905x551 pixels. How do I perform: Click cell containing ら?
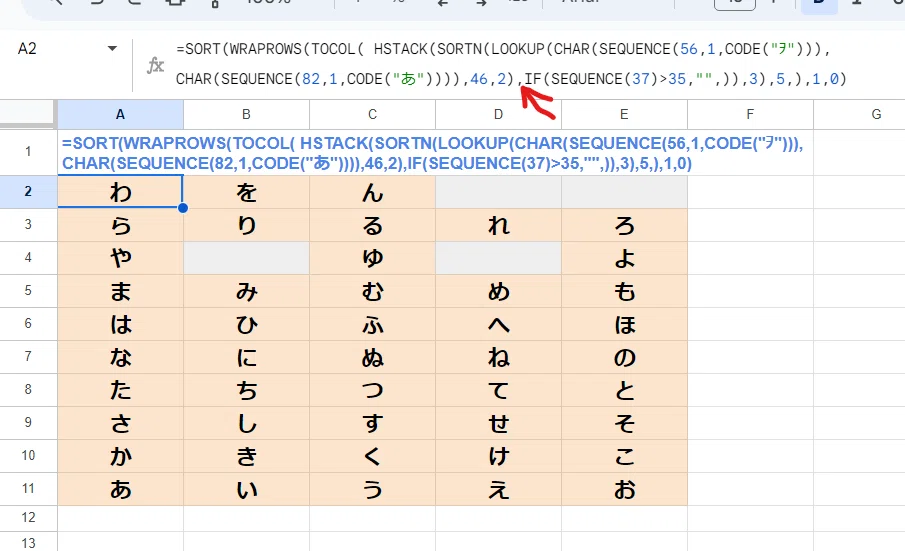(120, 224)
